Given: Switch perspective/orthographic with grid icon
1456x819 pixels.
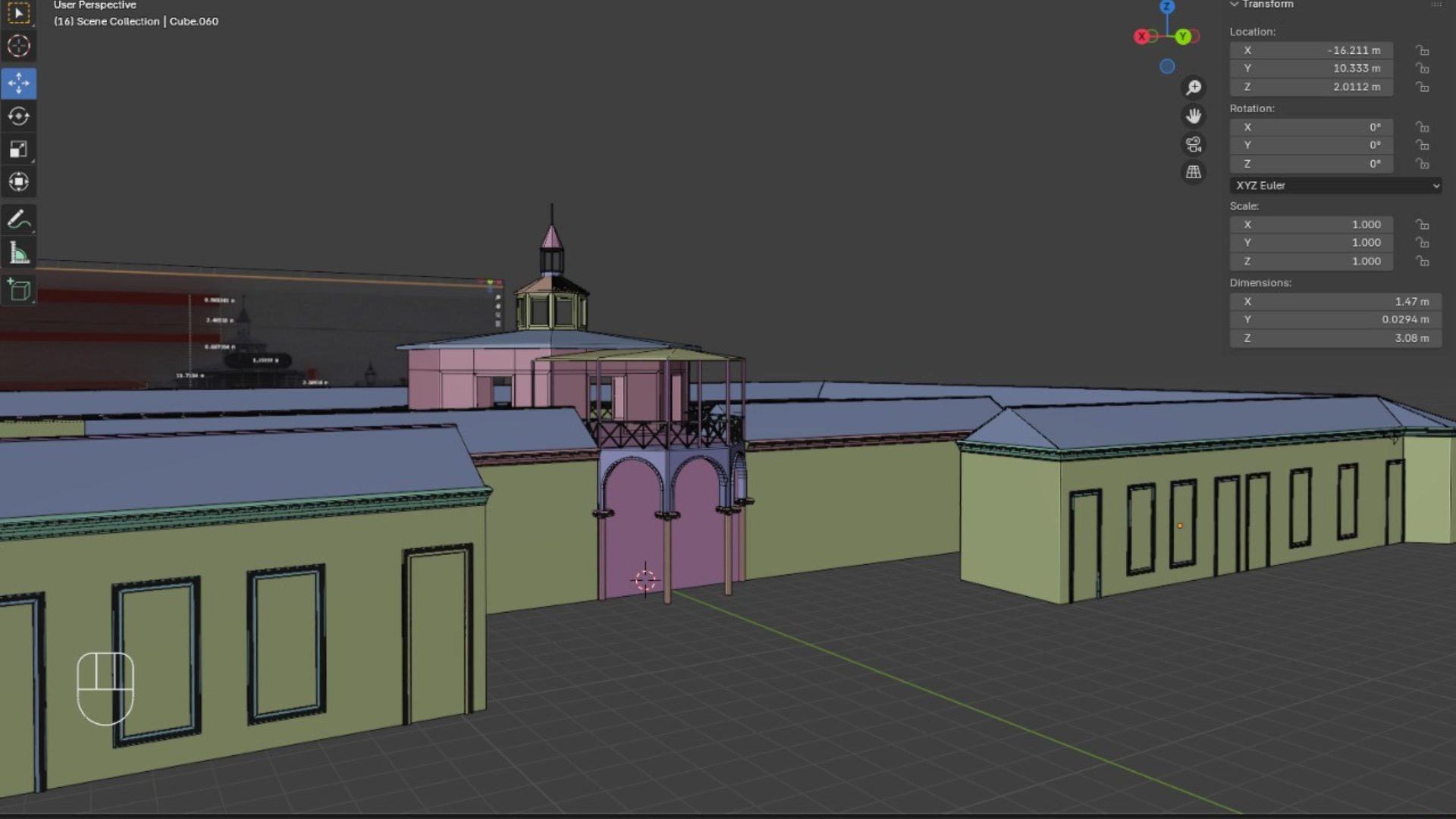Looking at the screenshot, I should click(x=1194, y=172).
